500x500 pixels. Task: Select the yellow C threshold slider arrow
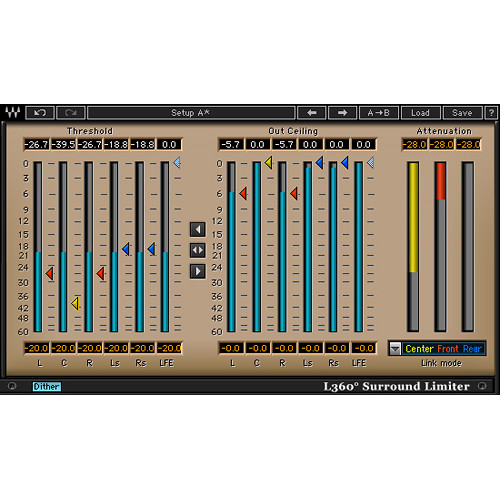(75, 303)
